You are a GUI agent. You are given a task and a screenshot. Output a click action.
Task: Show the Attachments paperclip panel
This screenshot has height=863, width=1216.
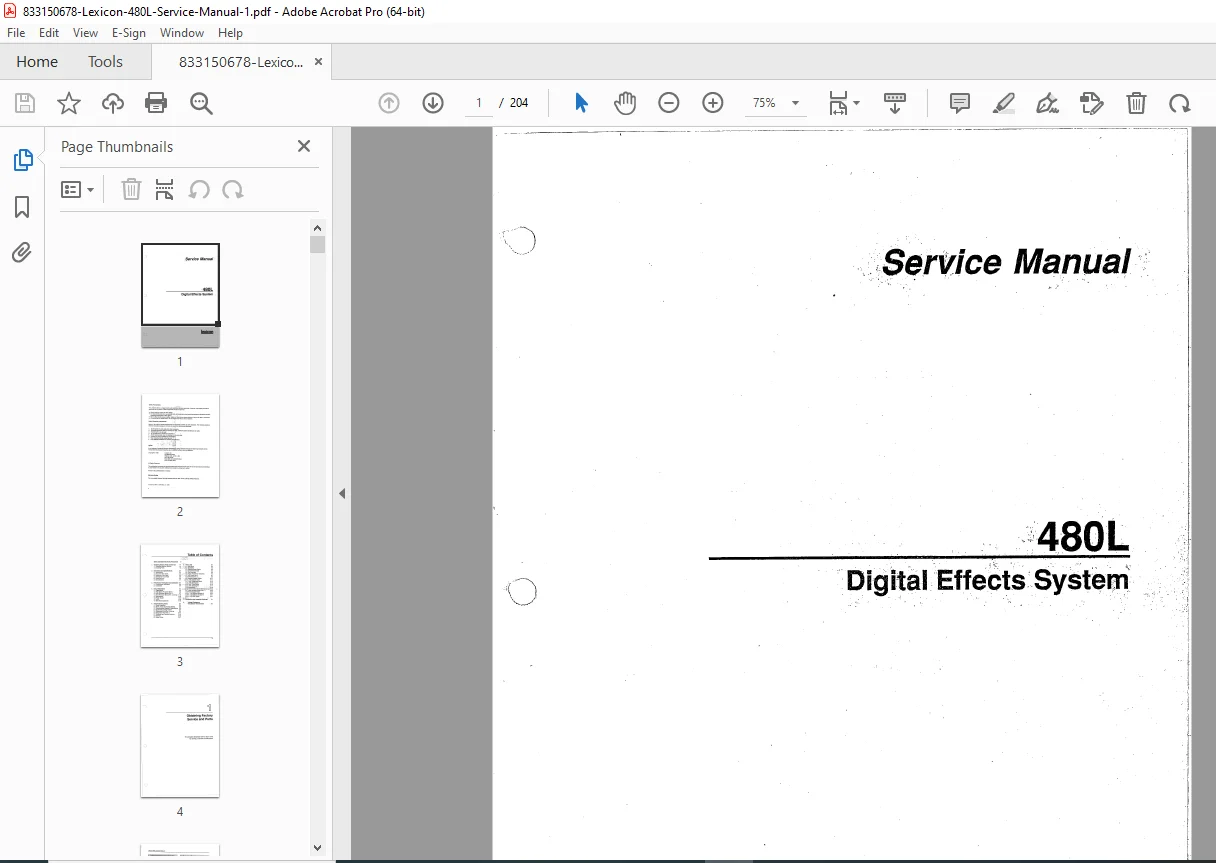pos(22,252)
